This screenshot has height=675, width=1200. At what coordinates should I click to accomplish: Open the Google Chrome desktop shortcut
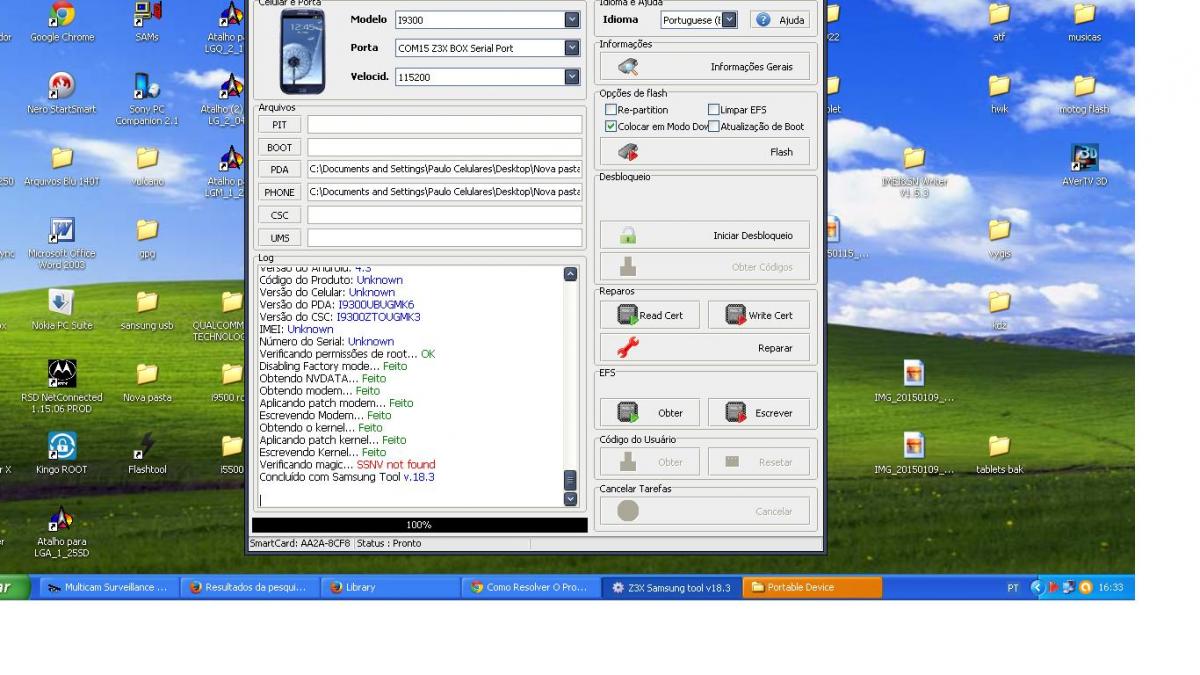[x=62, y=22]
